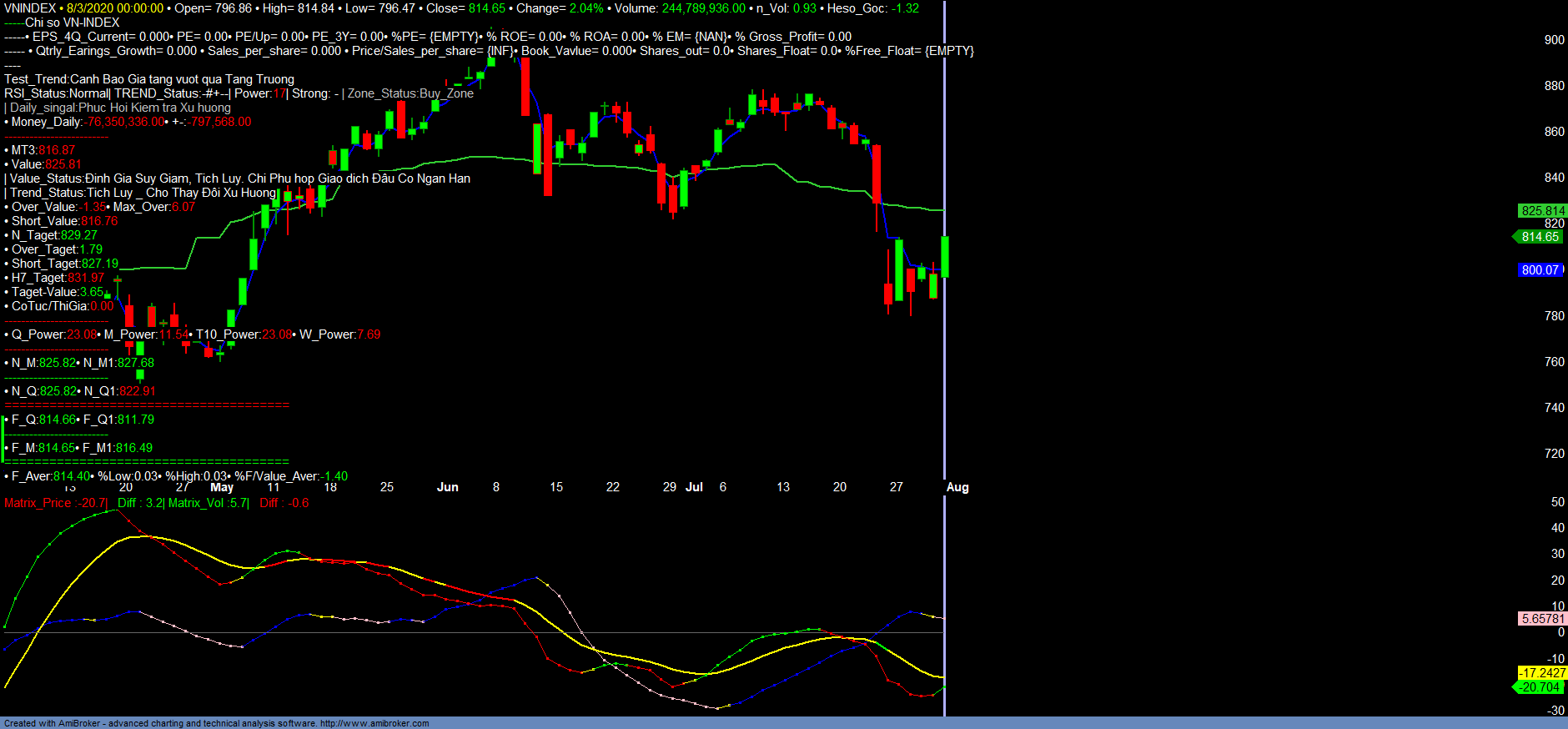
Task: Click the Zone_Status Buy_Zone text
Action: click(x=410, y=93)
